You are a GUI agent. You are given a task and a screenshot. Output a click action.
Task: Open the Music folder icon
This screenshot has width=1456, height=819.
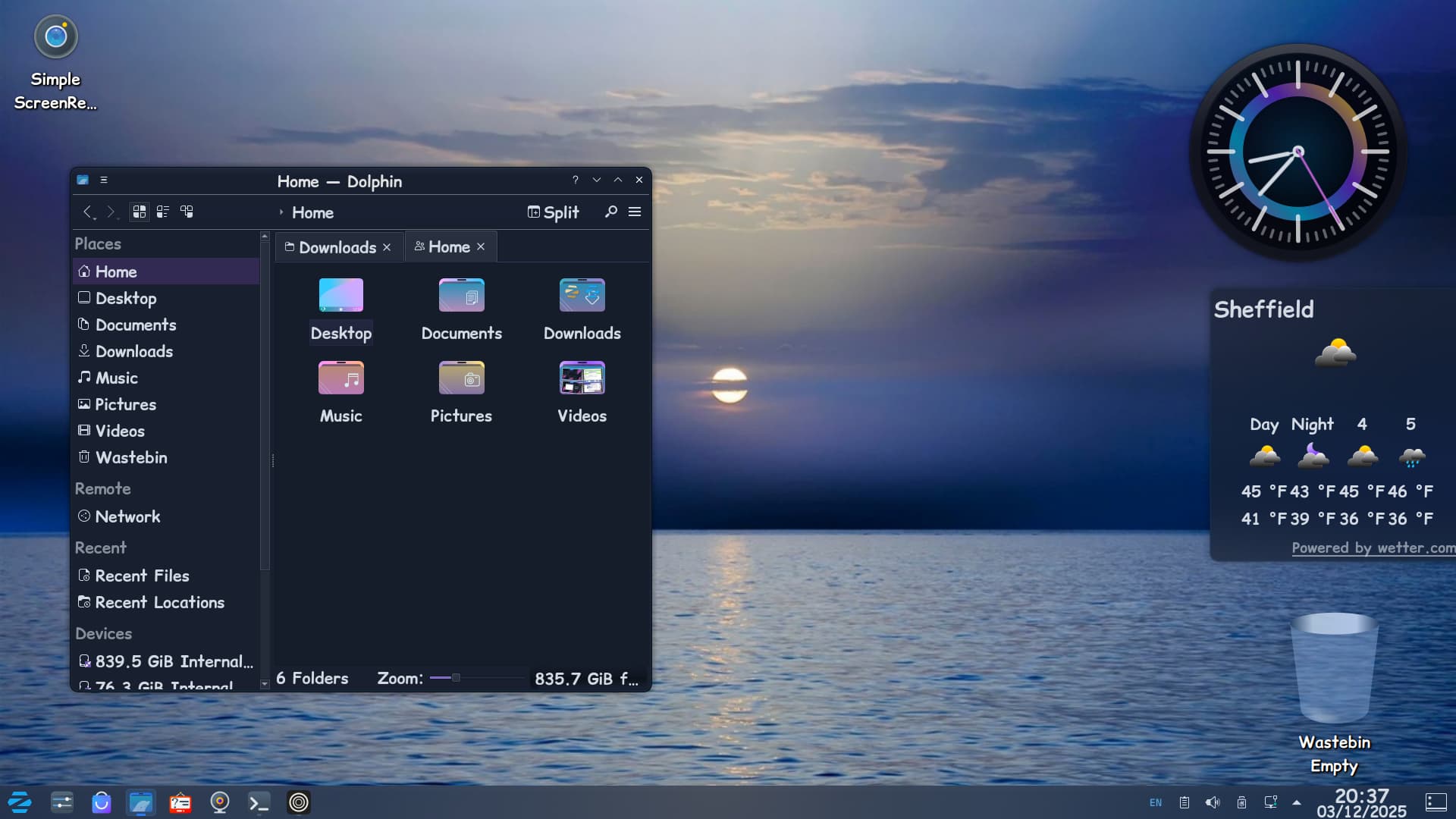pos(340,378)
